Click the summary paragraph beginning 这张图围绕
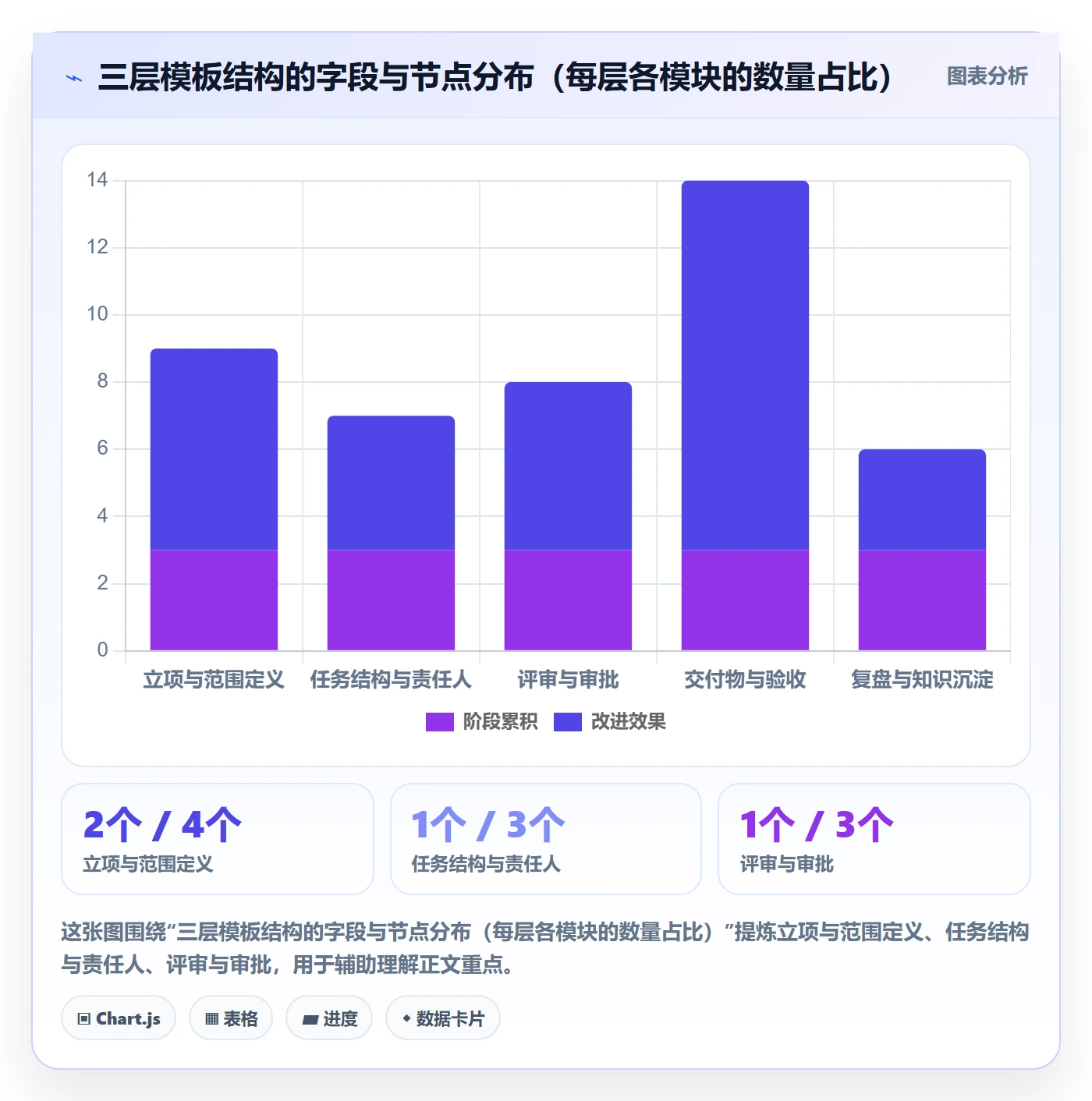The image size is (1092, 1101). tap(545, 948)
